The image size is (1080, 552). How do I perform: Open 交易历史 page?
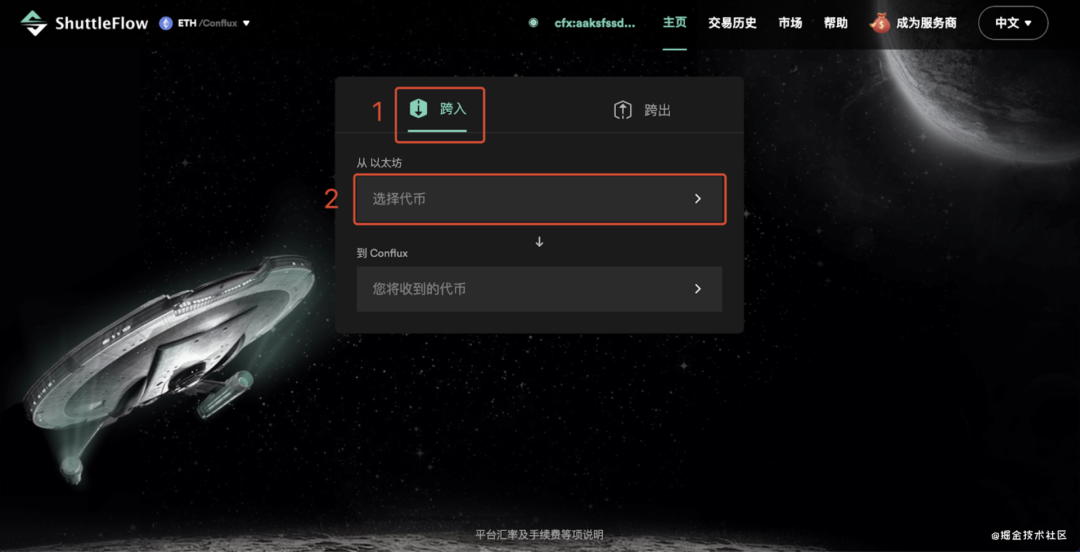732,23
